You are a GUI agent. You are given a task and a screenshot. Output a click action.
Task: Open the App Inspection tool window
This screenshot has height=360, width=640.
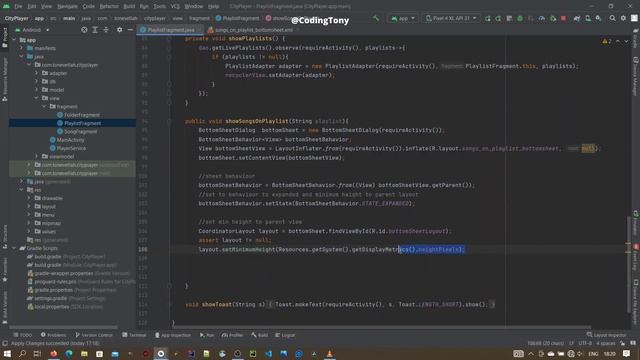click(x=173, y=335)
